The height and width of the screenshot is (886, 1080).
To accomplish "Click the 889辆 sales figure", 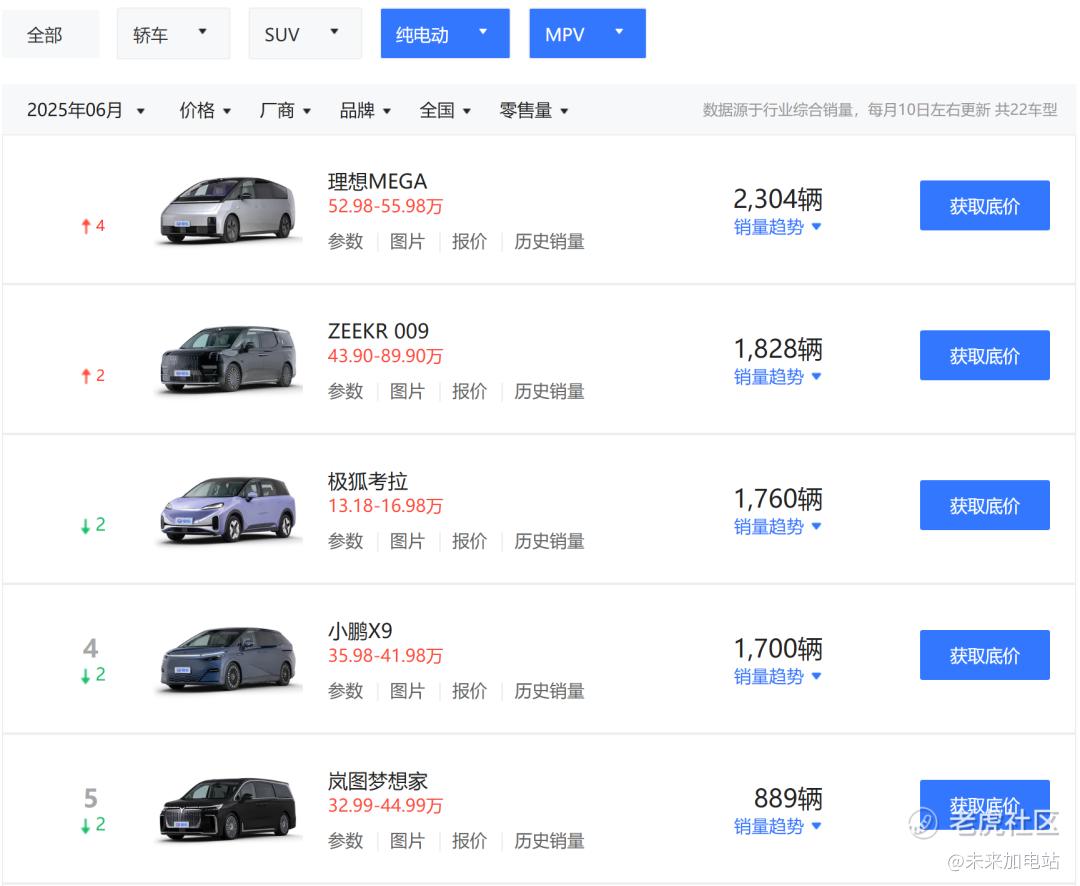I will click(788, 799).
